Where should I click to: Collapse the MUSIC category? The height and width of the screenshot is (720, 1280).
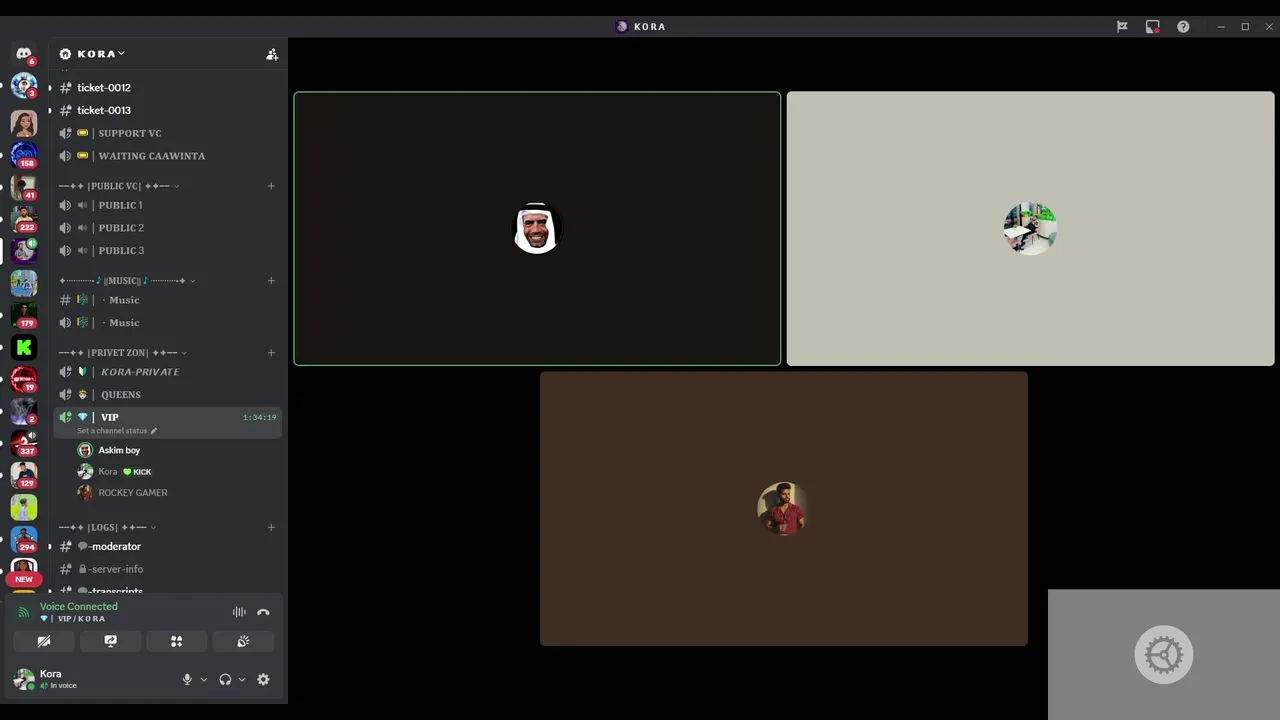click(x=127, y=280)
